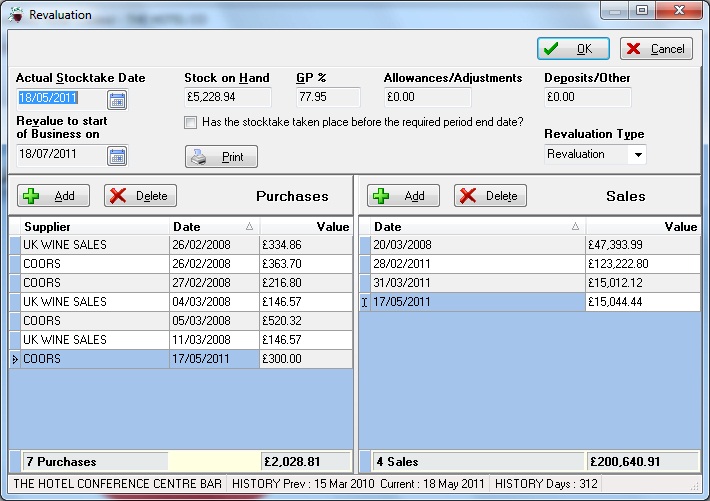The image size is (710, 501).
Task: Expand the Revaluation Type dropdown
Action: pyautogui.click(x=637, y=155)
